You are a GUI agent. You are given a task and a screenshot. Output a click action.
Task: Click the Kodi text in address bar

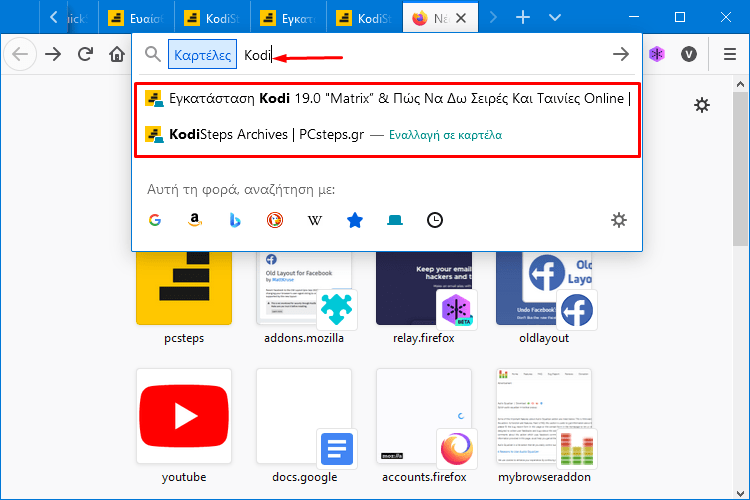point(257,55)
